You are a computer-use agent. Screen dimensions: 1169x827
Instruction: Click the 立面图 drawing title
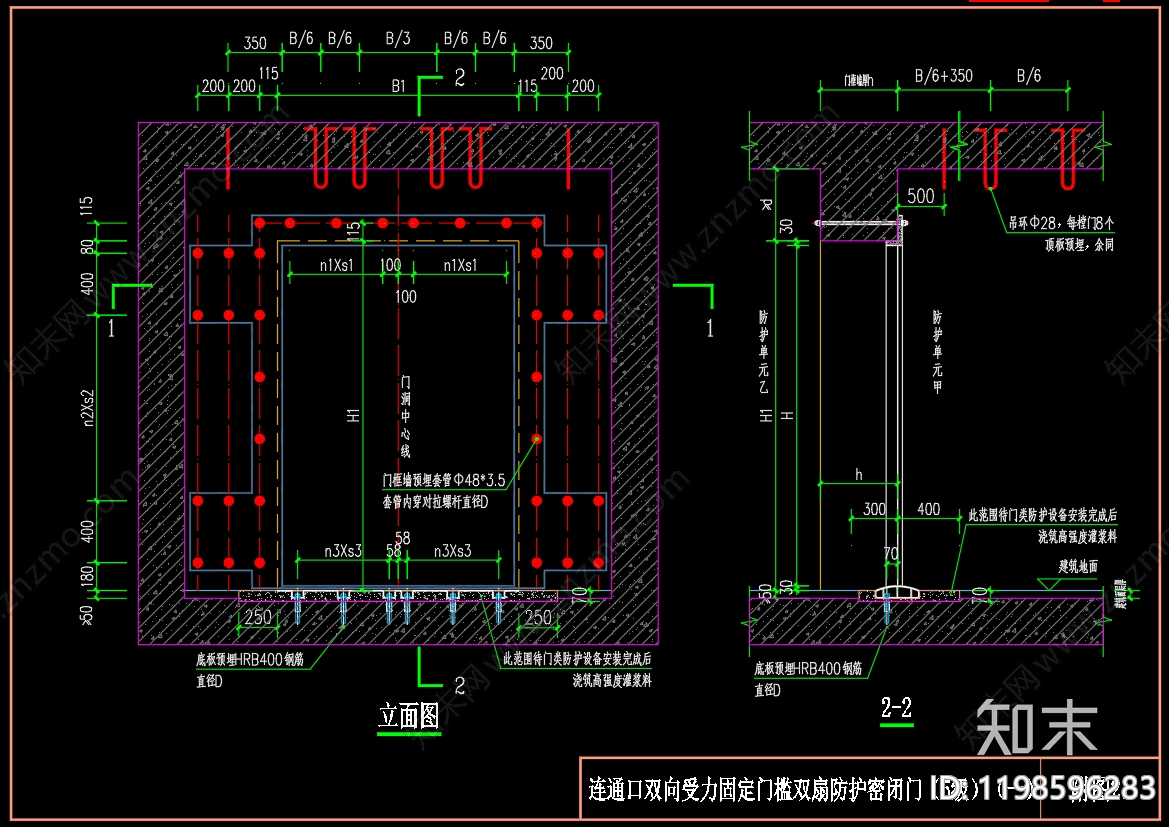pyautogui.click(x=409, y=716)
